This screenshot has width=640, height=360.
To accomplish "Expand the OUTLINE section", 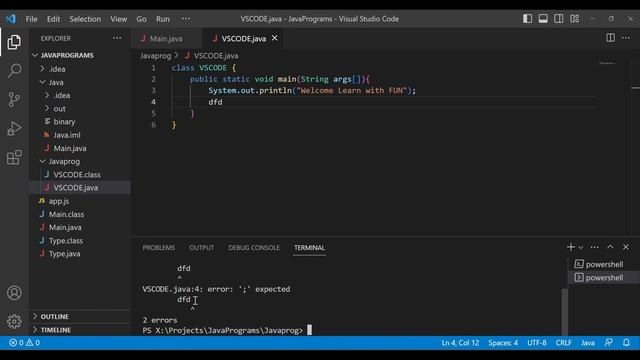I will [x=80, y=316].
